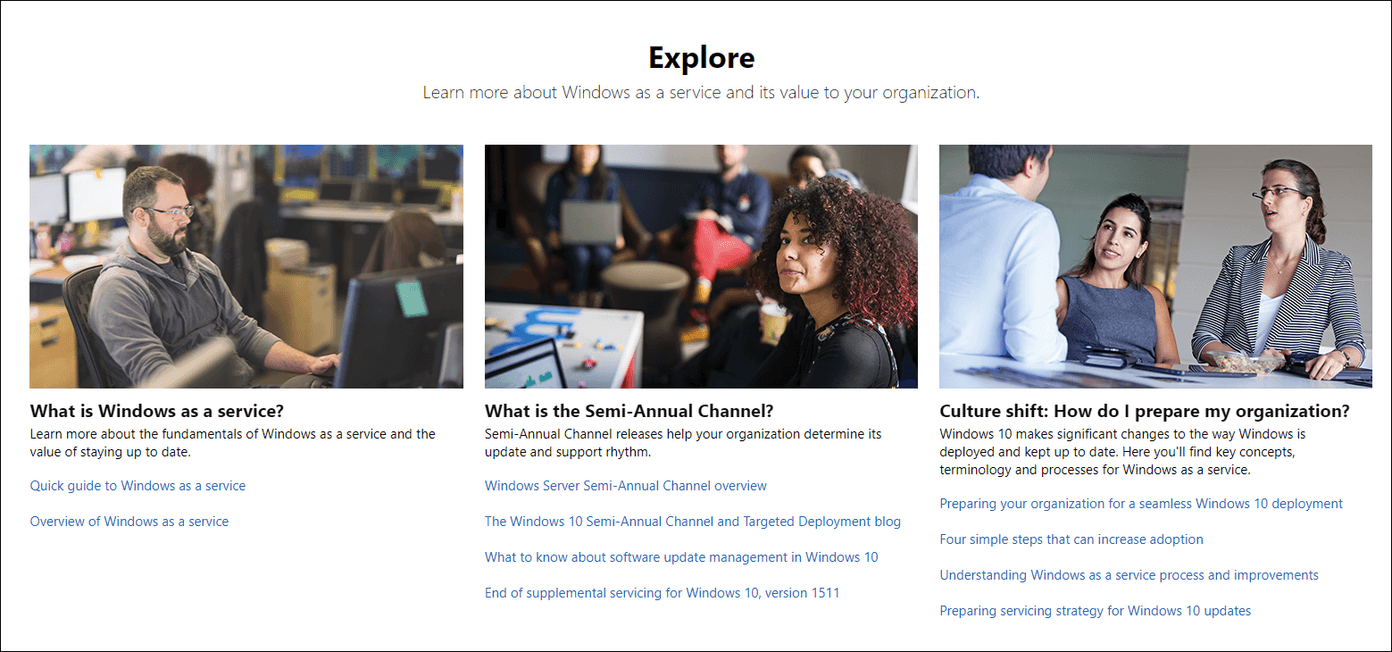Open the Windows Server Semi-Annual Channel overview link
The height and width of the screenshot is (652, 1392).
click(x=626, y=486)
